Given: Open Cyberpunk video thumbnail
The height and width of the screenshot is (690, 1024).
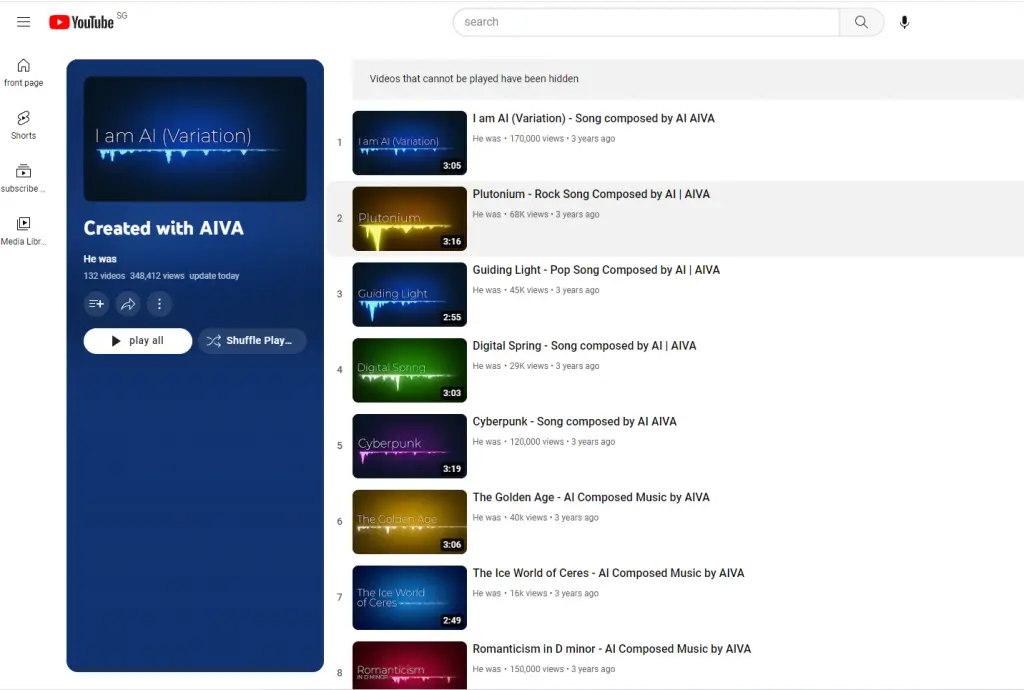Looking at the screenshot, I should coord(409,446).
